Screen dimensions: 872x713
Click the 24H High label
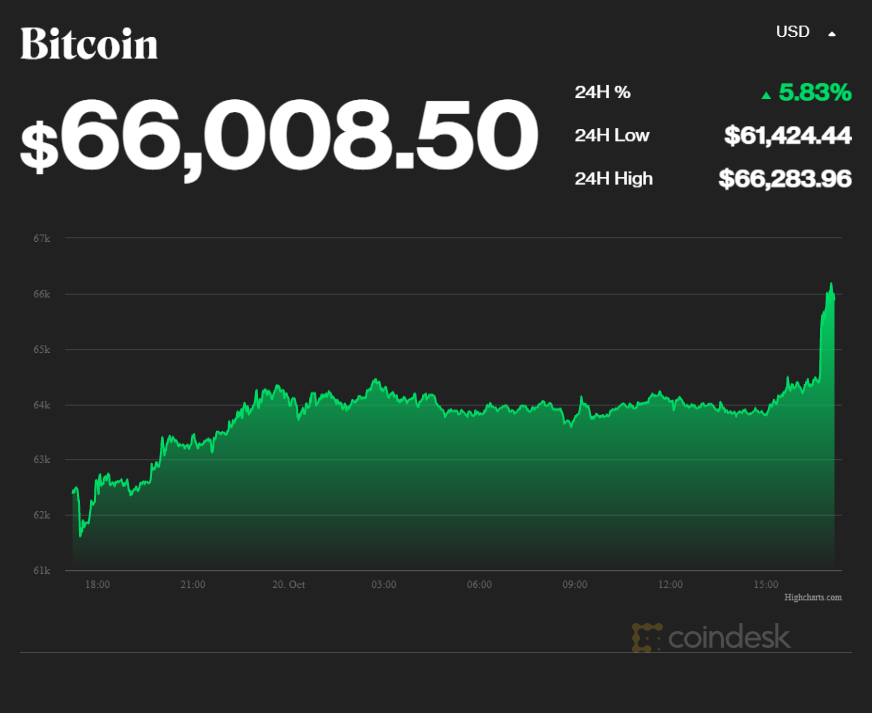[x=614, y=178]
